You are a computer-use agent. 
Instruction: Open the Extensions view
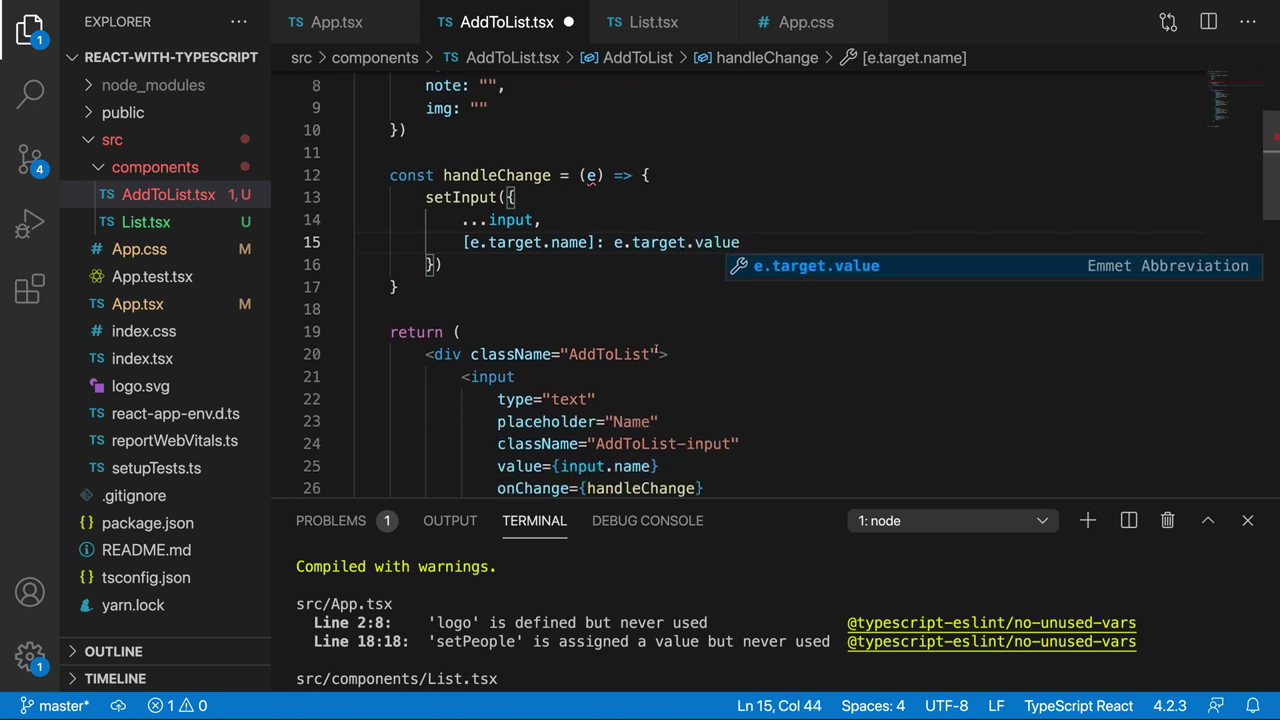coord(30,289)
